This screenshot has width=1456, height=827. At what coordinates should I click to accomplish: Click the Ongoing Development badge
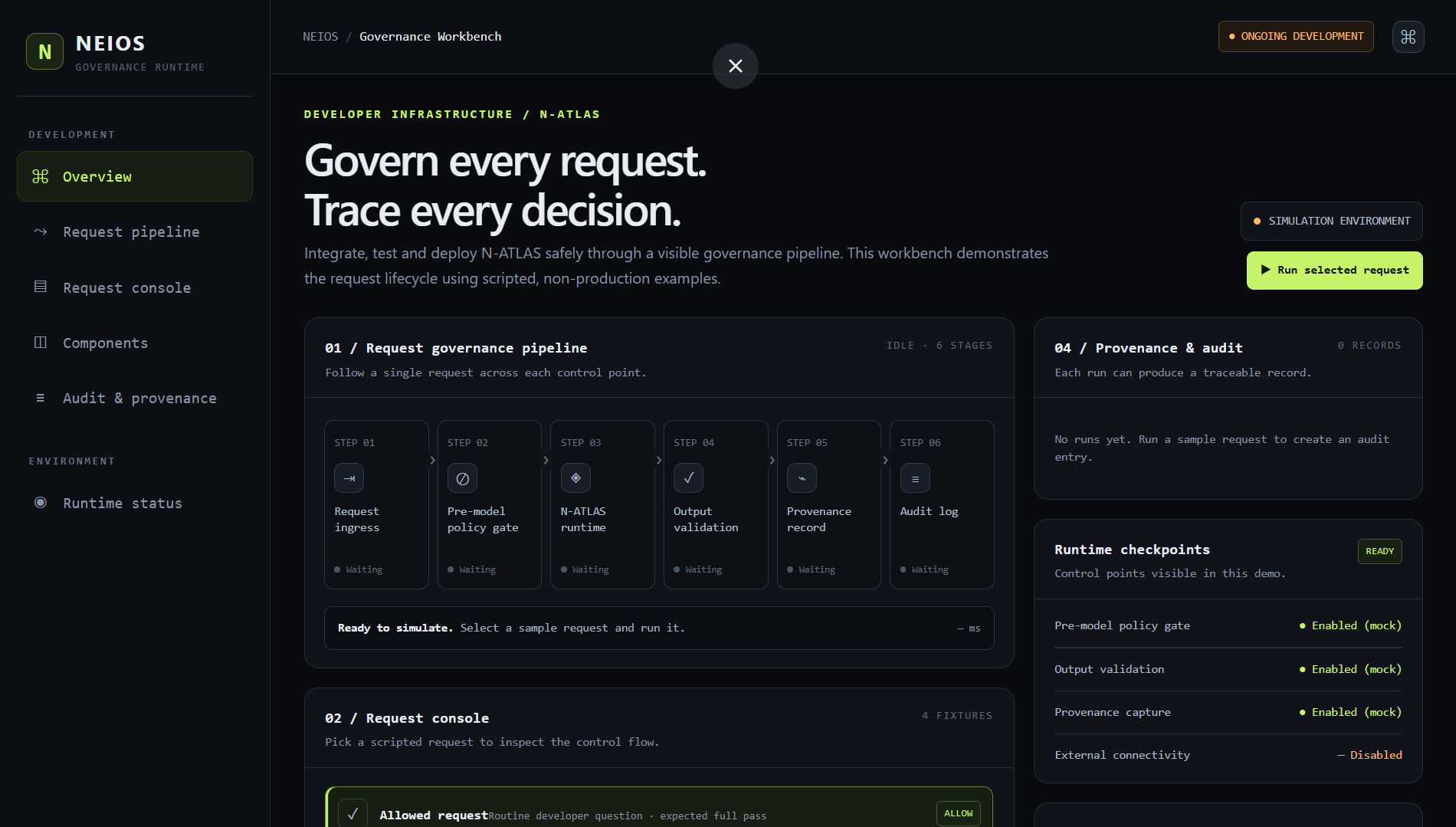pos(1296,36)
